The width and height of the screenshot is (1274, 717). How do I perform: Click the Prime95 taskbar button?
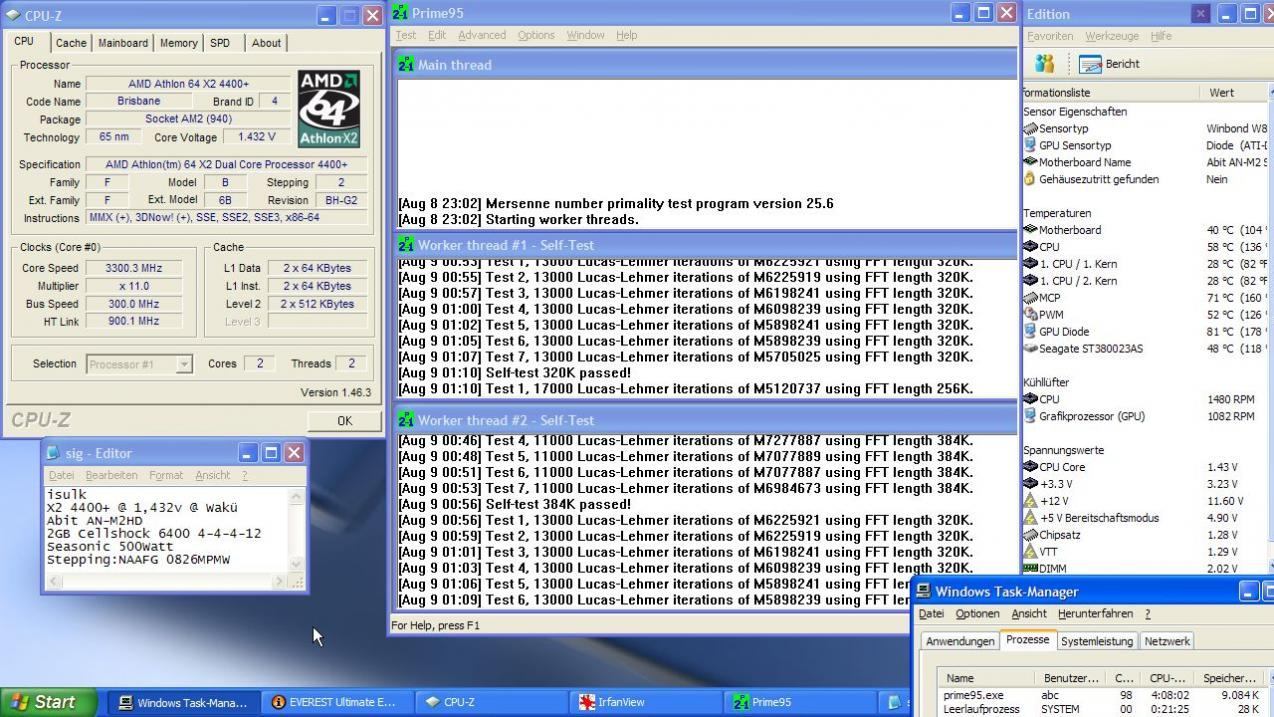tap(799, 702)
